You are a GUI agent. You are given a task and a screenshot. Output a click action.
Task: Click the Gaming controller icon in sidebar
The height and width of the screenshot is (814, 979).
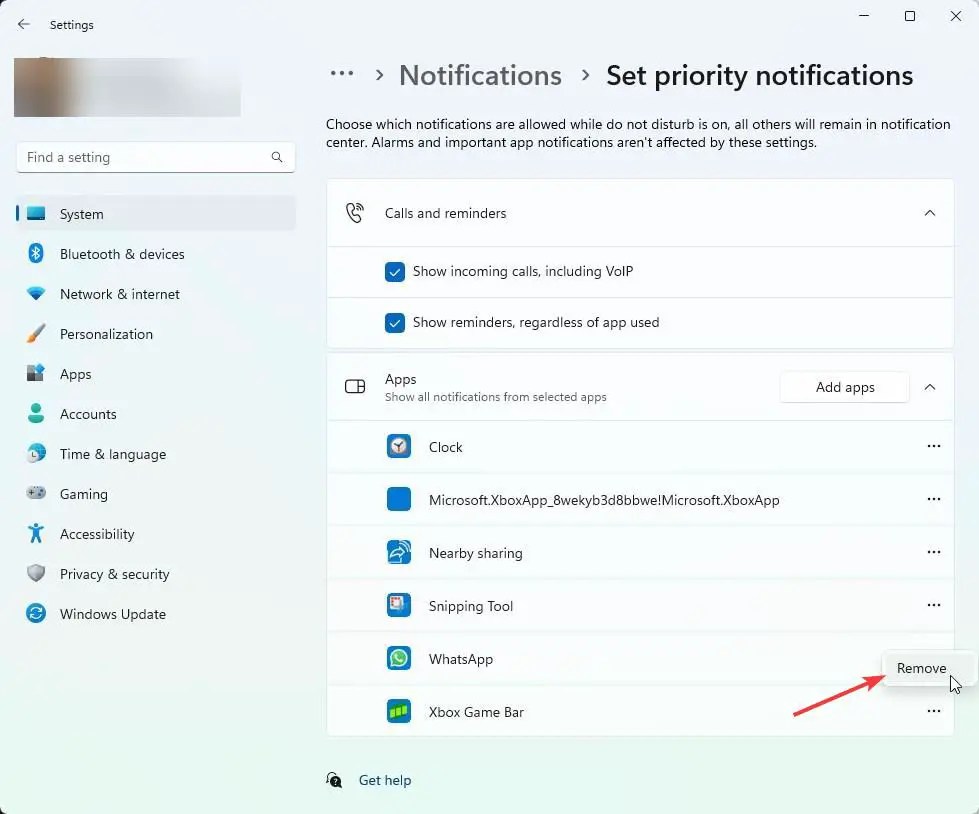tap(34, 494)
